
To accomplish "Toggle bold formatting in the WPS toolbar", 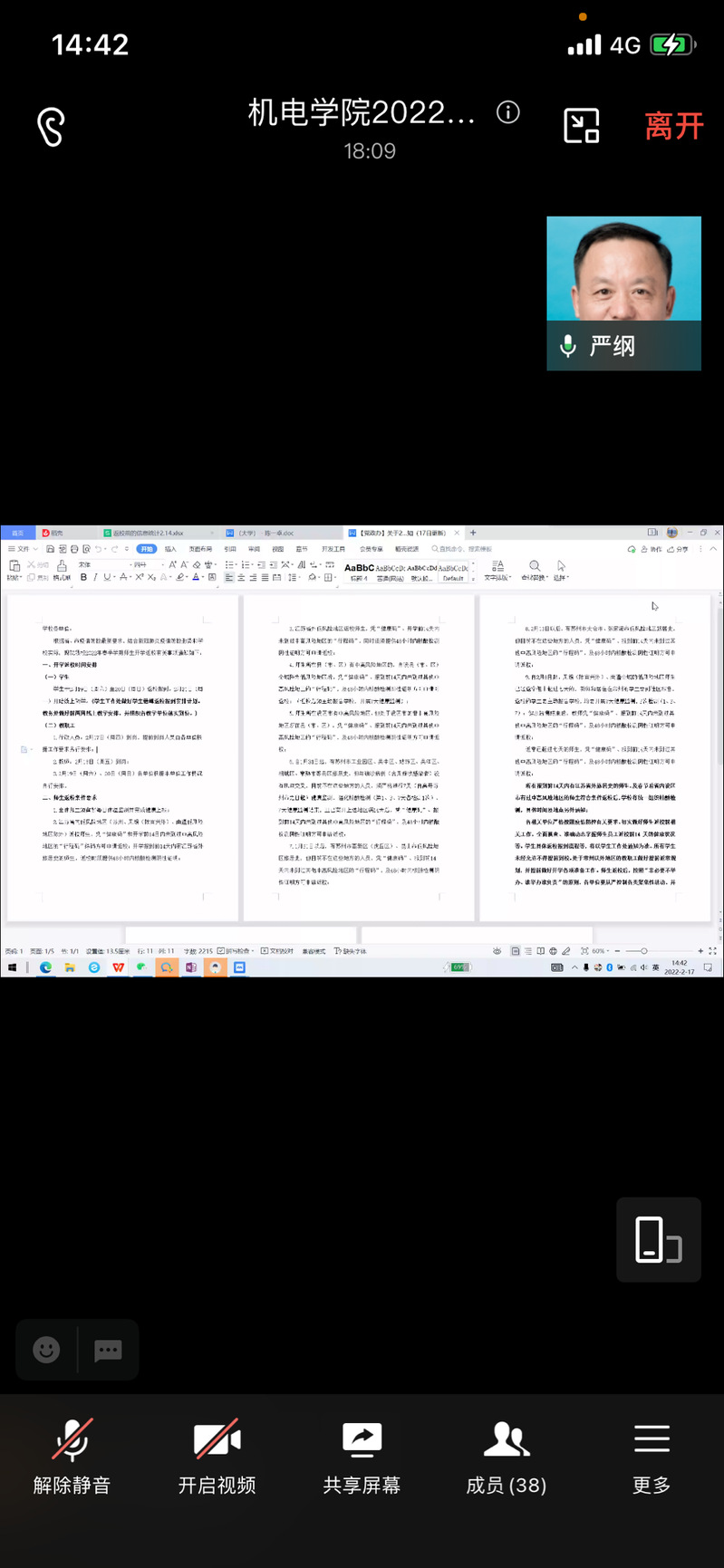I will [83, 577].
